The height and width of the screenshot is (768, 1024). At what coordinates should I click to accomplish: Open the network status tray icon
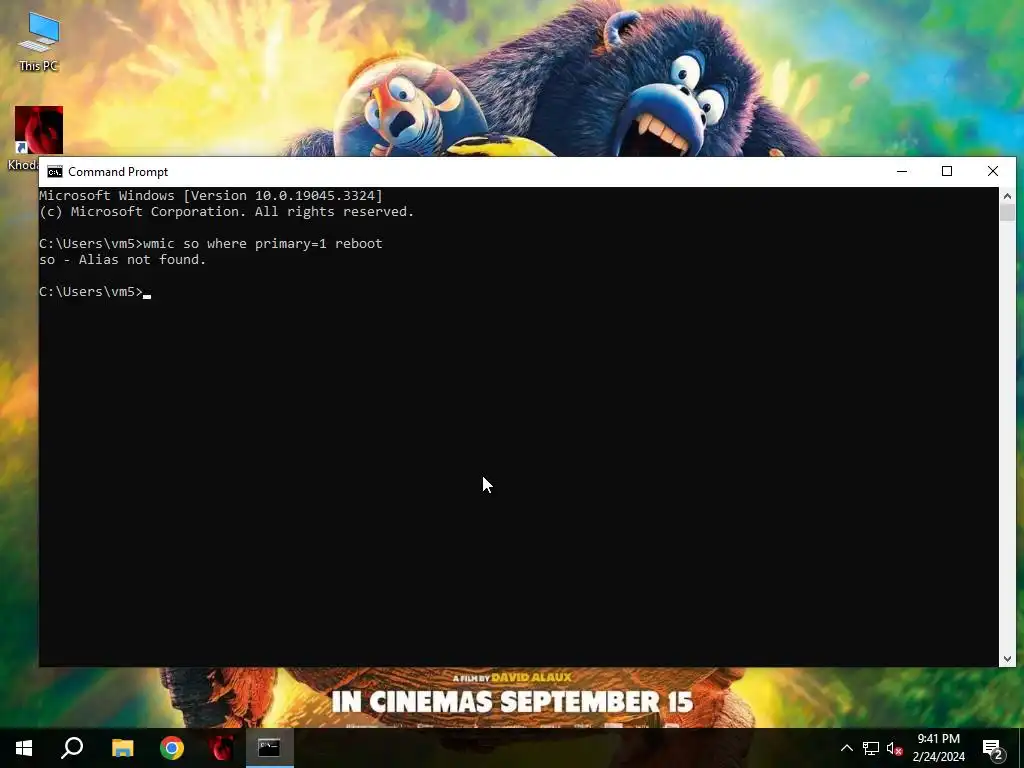point(871,748)
